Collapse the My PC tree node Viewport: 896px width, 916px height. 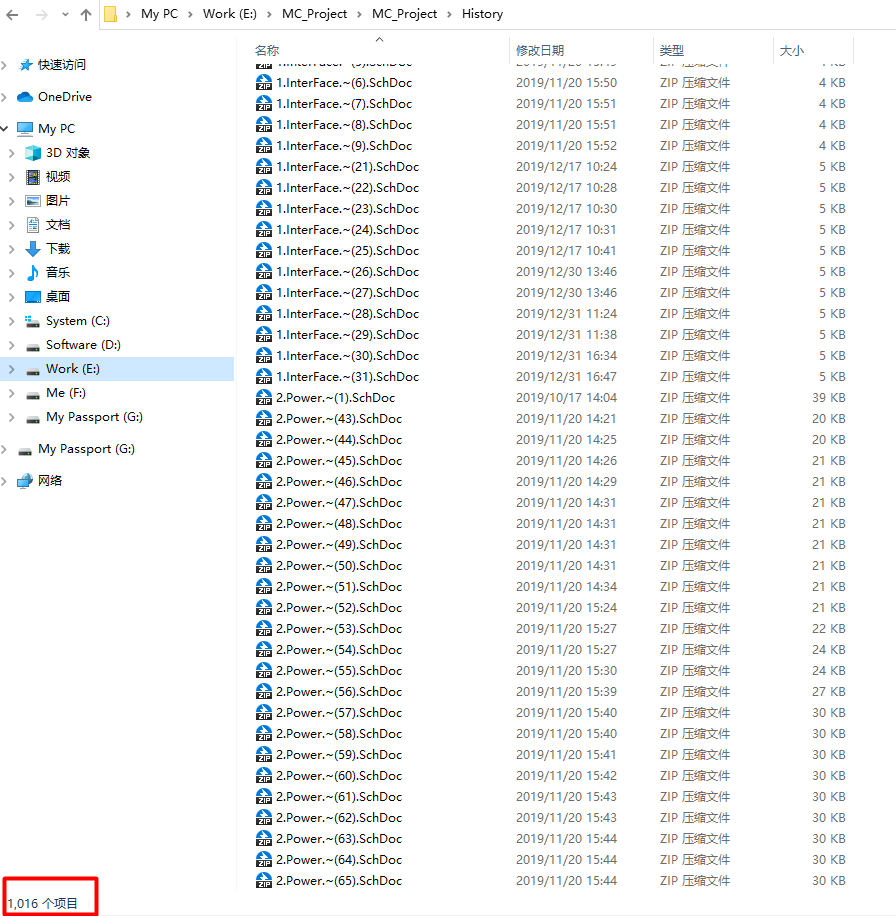pos(5,129)
